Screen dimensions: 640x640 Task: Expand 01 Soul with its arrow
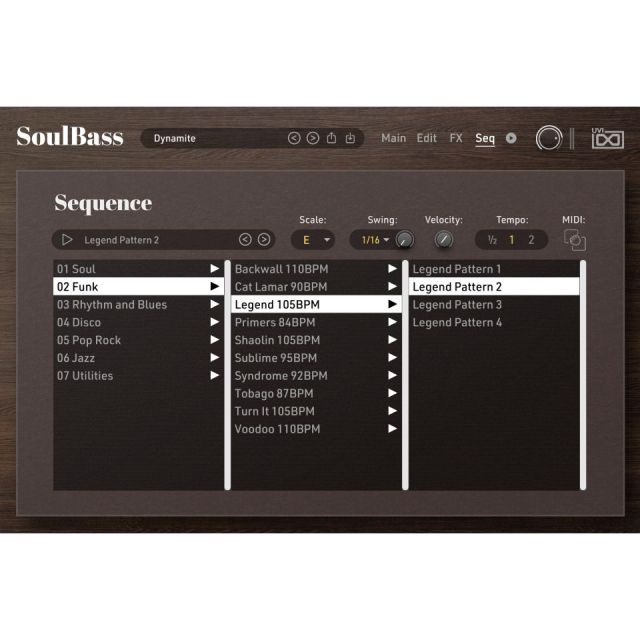coord(215,269)
